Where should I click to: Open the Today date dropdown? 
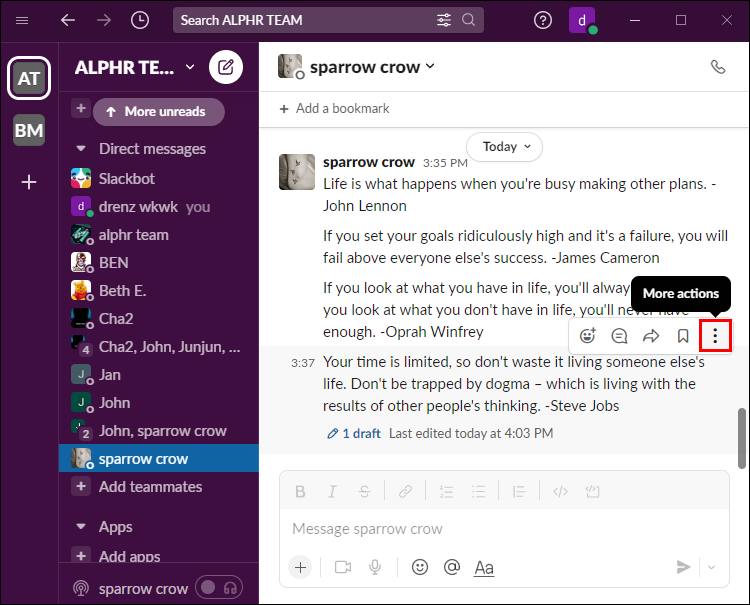(505, 146)
